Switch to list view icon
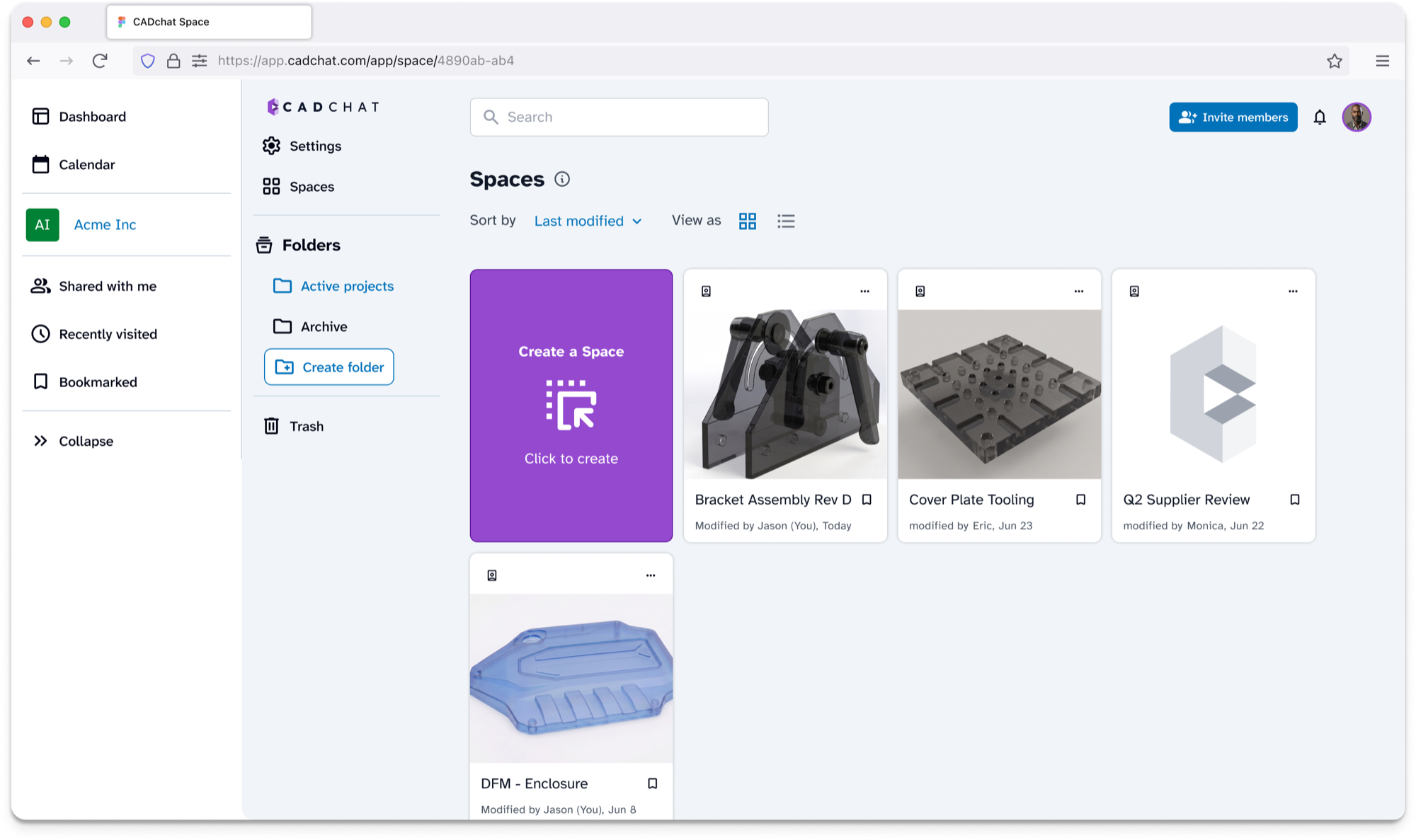 [x=786, y=221]
